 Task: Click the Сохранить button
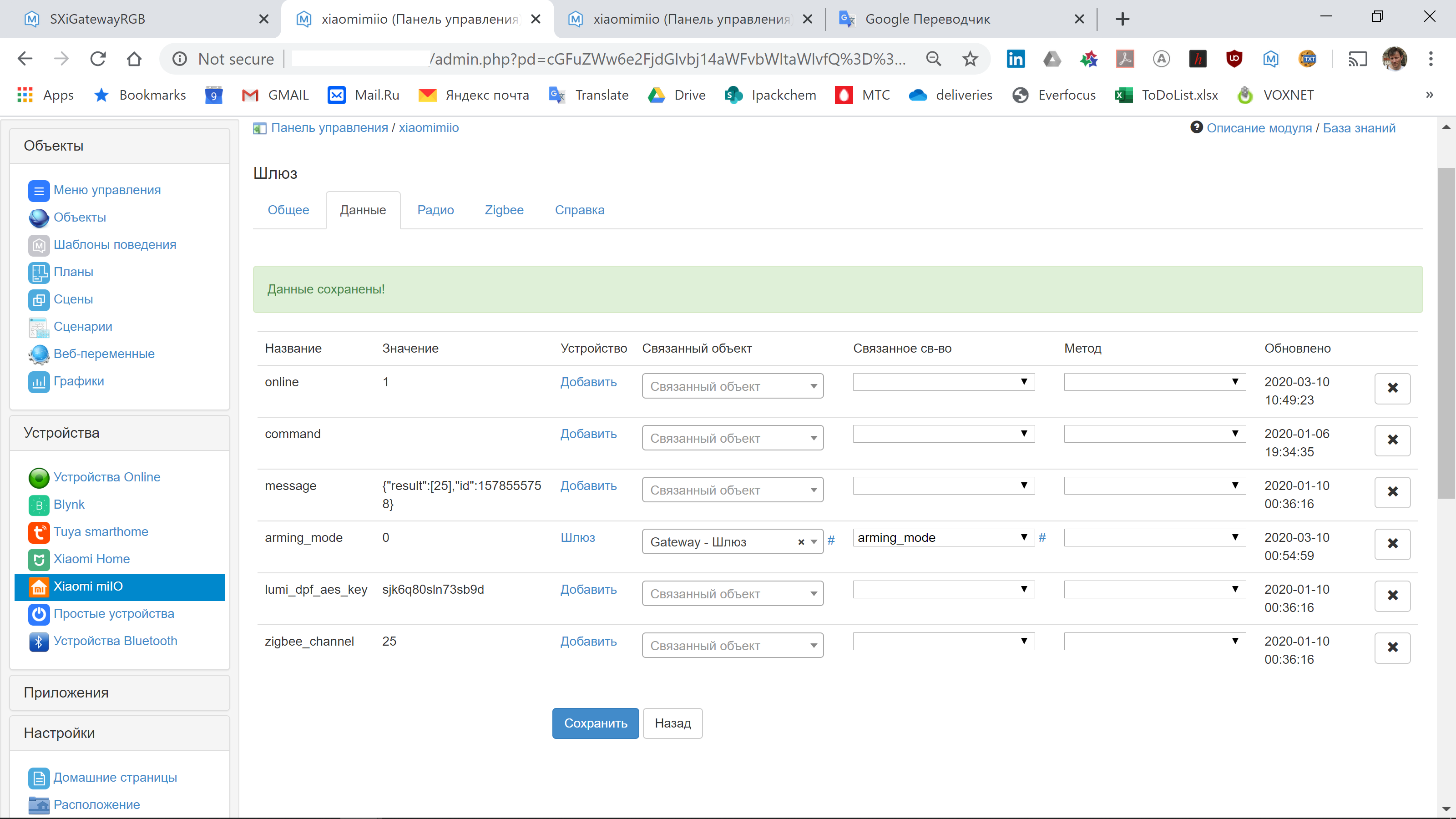click(595, 723)
